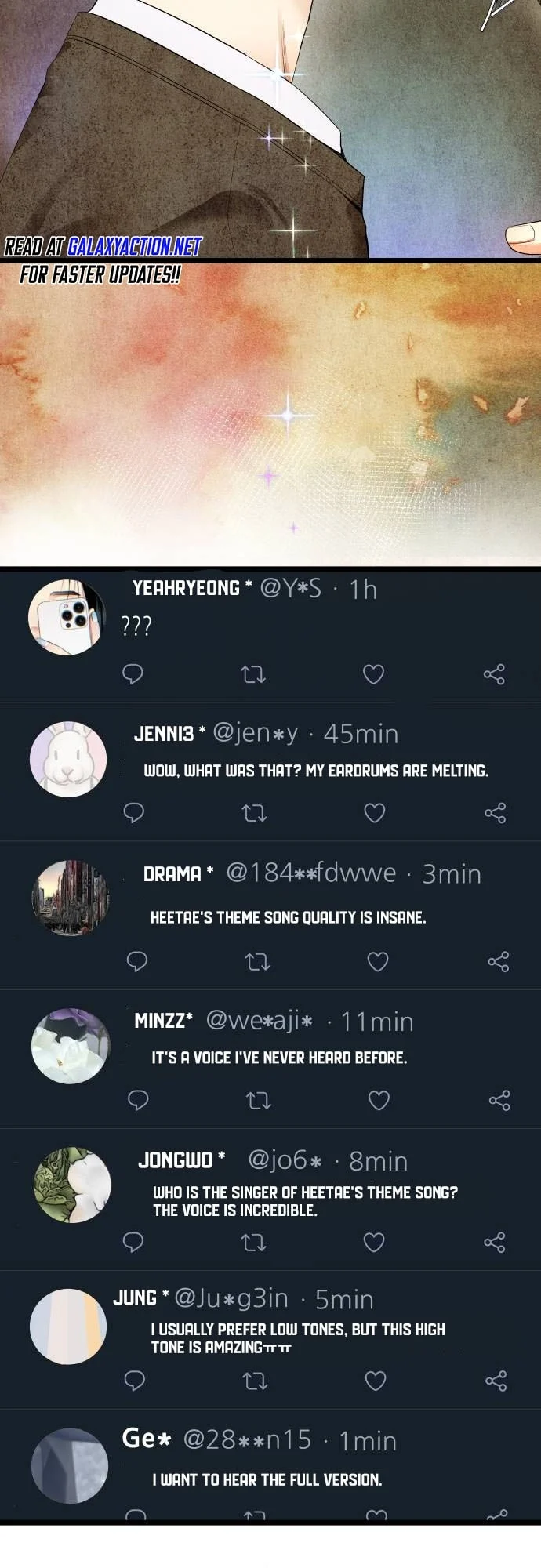Retweet Jongwo's post about the singer

[x=253, y=1243]
